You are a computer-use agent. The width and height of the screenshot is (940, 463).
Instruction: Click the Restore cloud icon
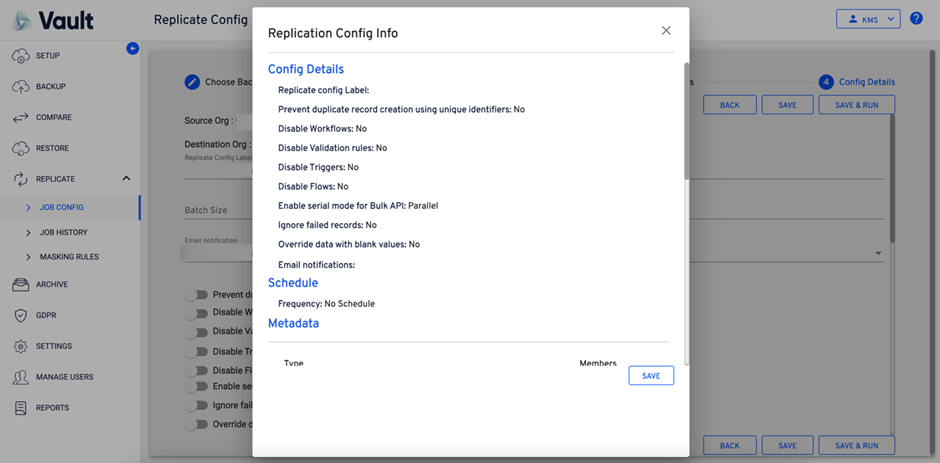20,149
